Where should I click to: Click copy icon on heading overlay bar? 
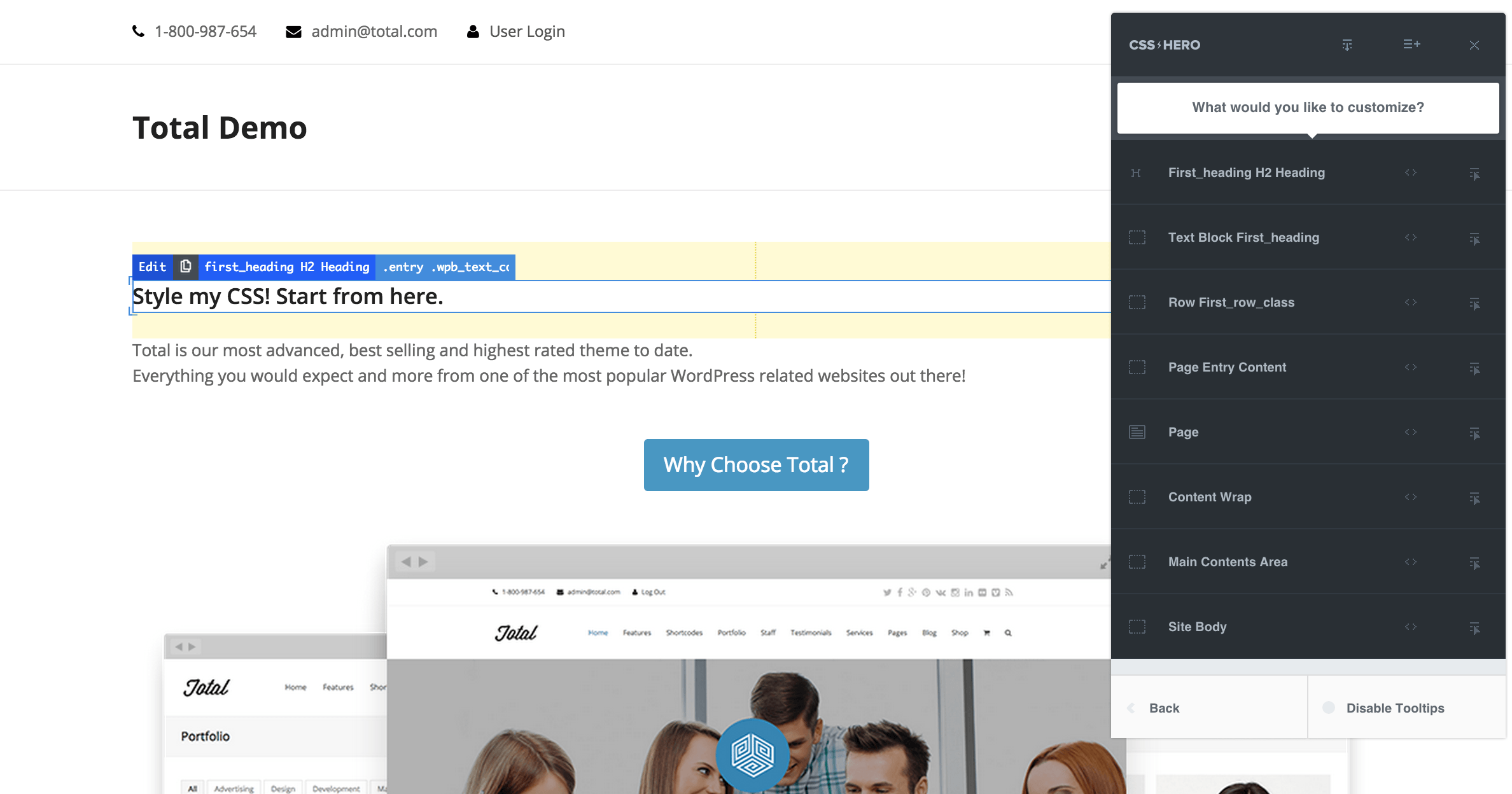pos(185,267)
